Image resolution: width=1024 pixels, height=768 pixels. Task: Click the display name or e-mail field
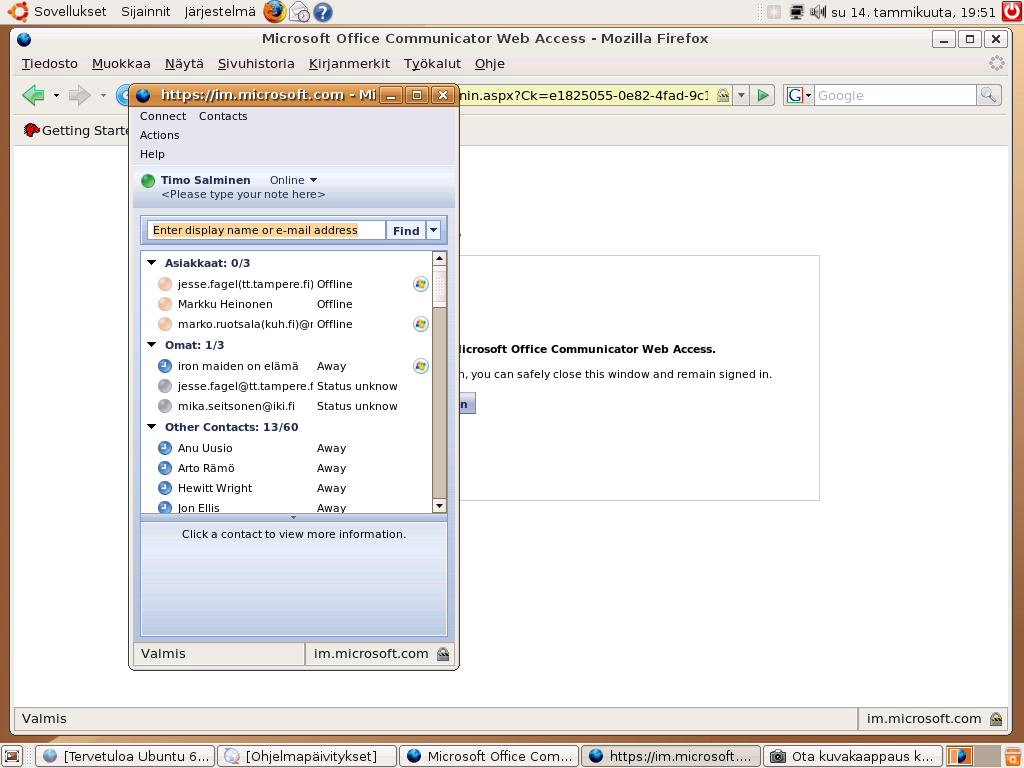click(x=266, y=231)
